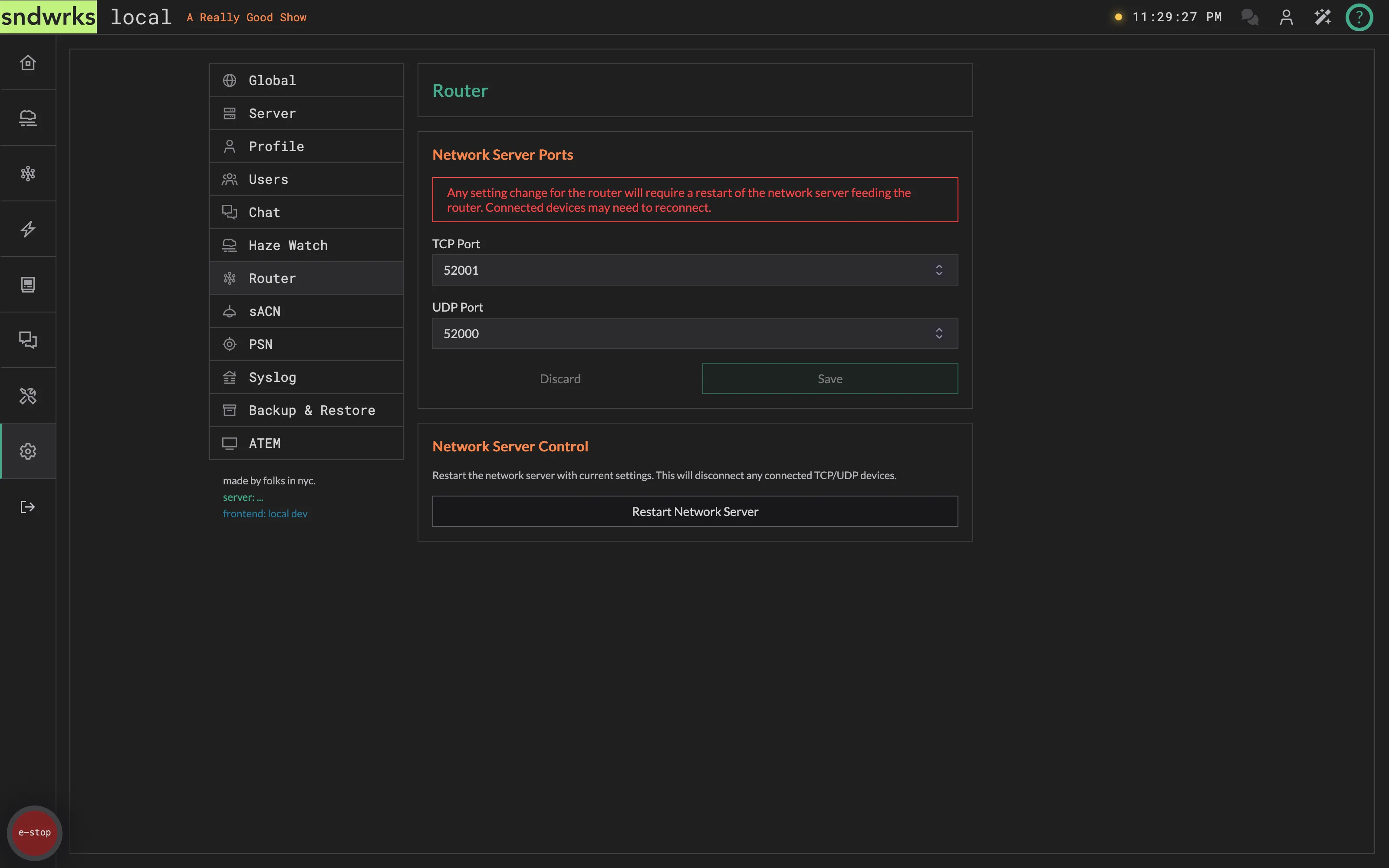Click the frontend: local dev link
The height and width of the screenshot is (868, 1389).
pos(265,513)
